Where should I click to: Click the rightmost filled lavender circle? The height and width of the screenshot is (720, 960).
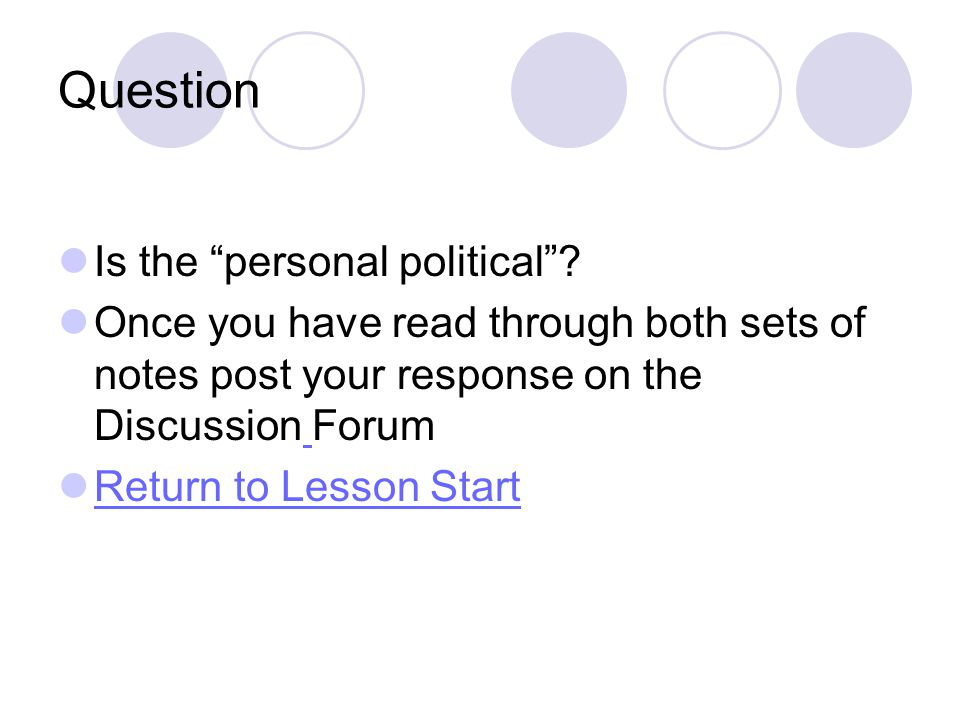(x=854, y=90)
